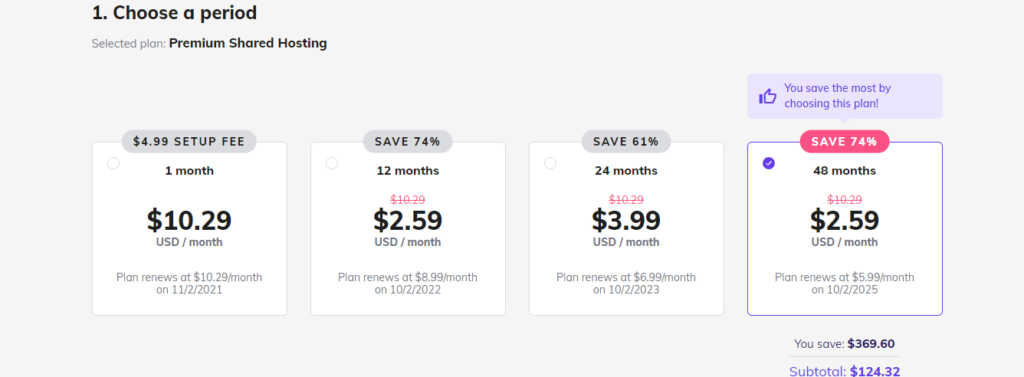Choose the $3.99 per month plan card
The height and width of the screenshot is (377, 1024).
pos(626,229)
